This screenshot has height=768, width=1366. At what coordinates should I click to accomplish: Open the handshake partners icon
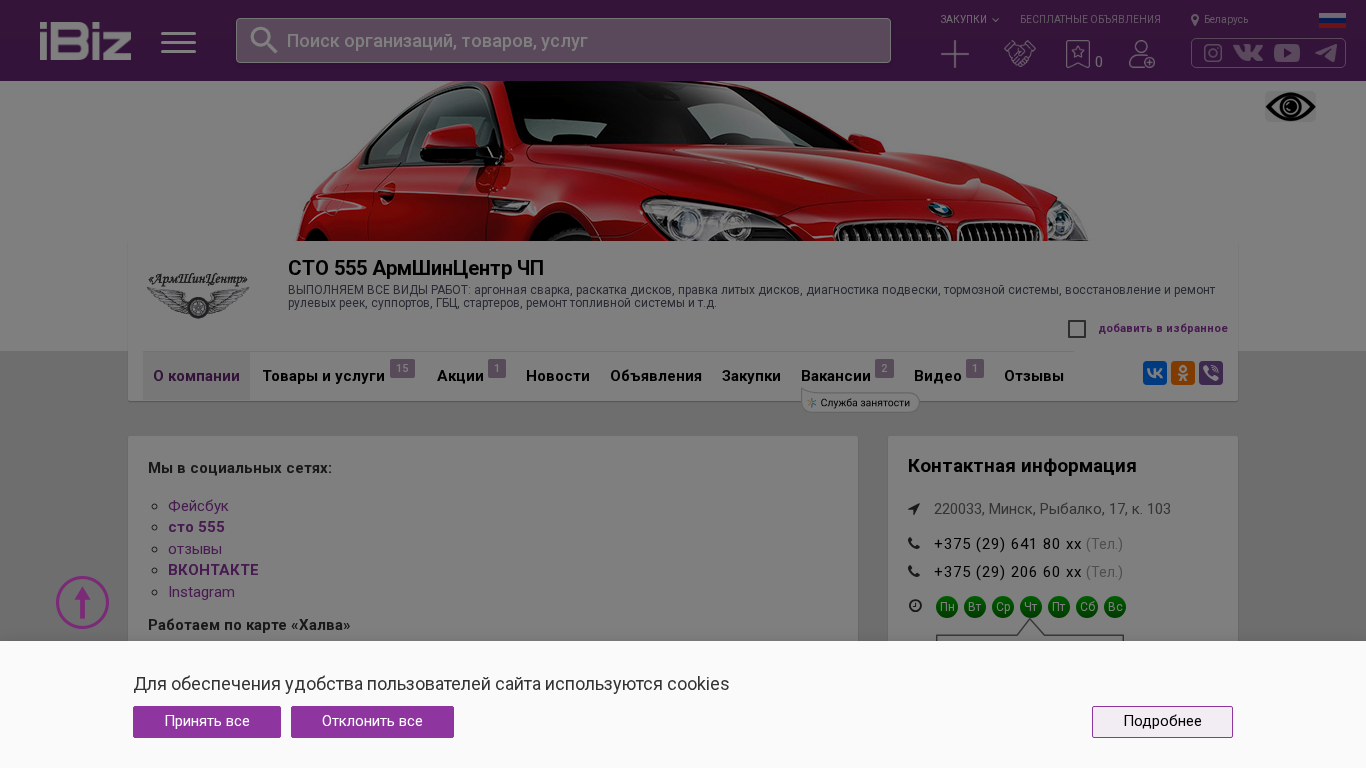(x=1020, y=54)
